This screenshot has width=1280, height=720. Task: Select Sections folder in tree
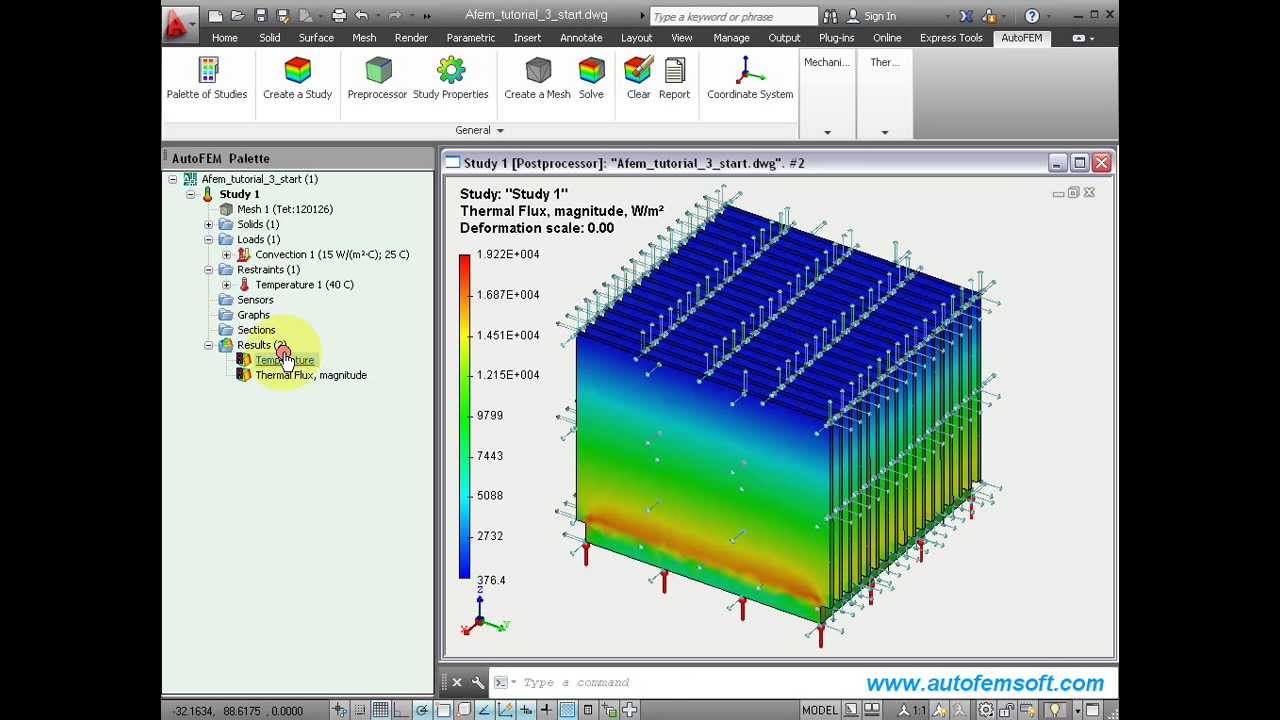click(256, 330)
